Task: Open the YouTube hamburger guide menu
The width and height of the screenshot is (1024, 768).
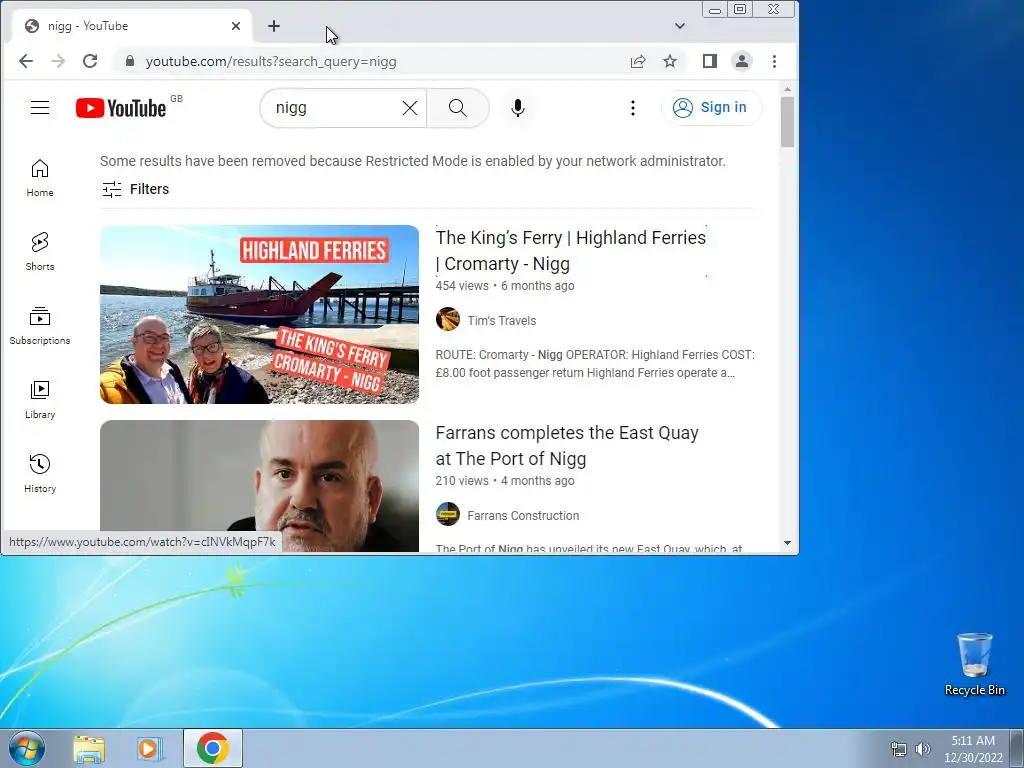Action: coord(40,108)
